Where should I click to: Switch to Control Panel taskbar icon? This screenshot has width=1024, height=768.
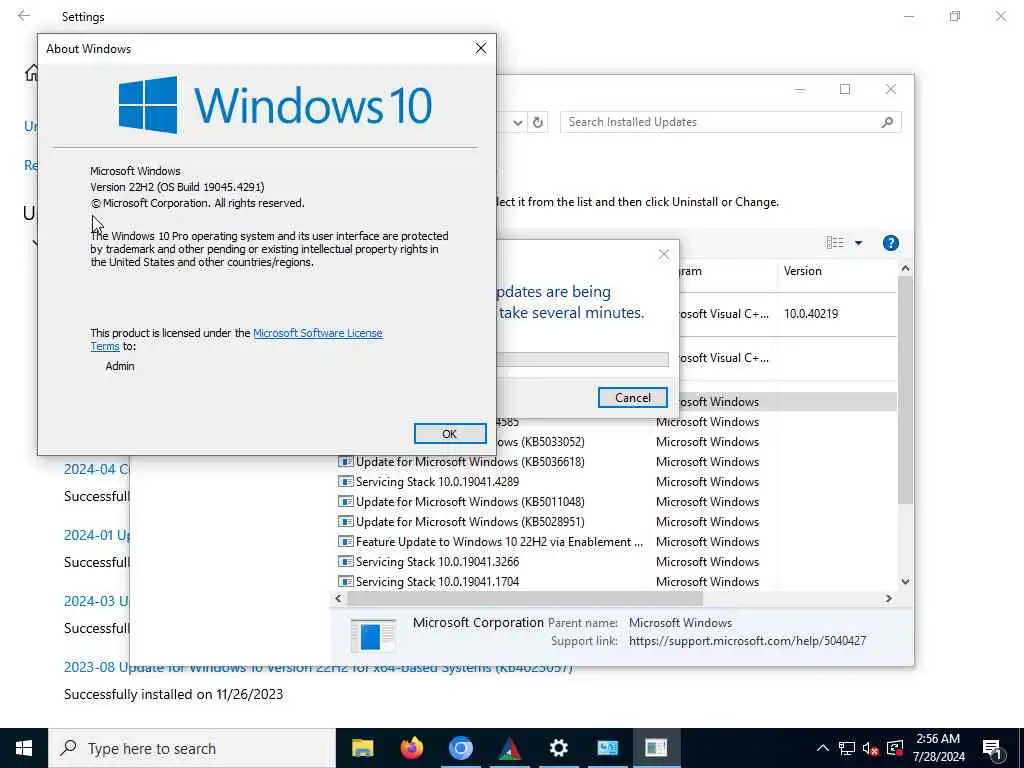tap(607, 748)
